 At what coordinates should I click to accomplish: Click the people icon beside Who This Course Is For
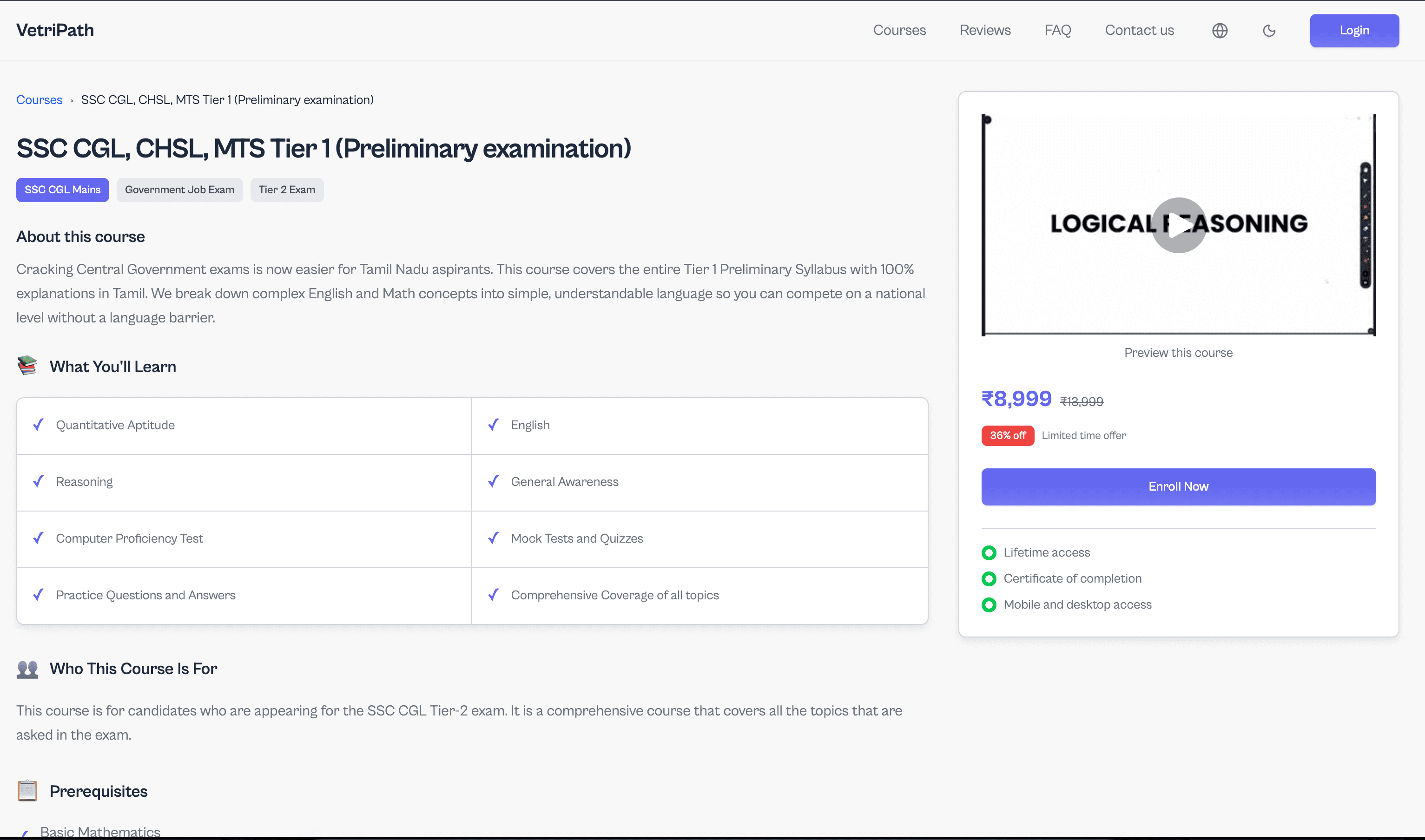pyautogui.click(x=27, y=669)
